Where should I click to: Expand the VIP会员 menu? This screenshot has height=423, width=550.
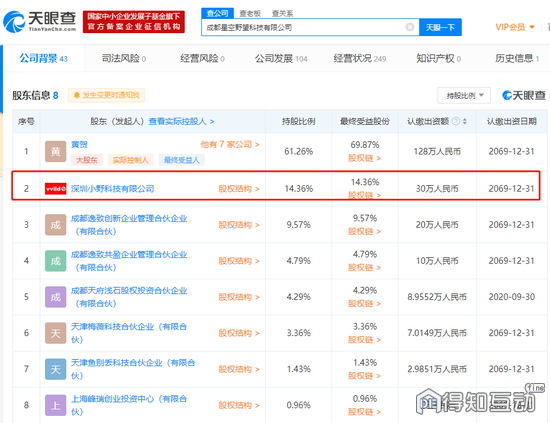(x=515, y=27)
